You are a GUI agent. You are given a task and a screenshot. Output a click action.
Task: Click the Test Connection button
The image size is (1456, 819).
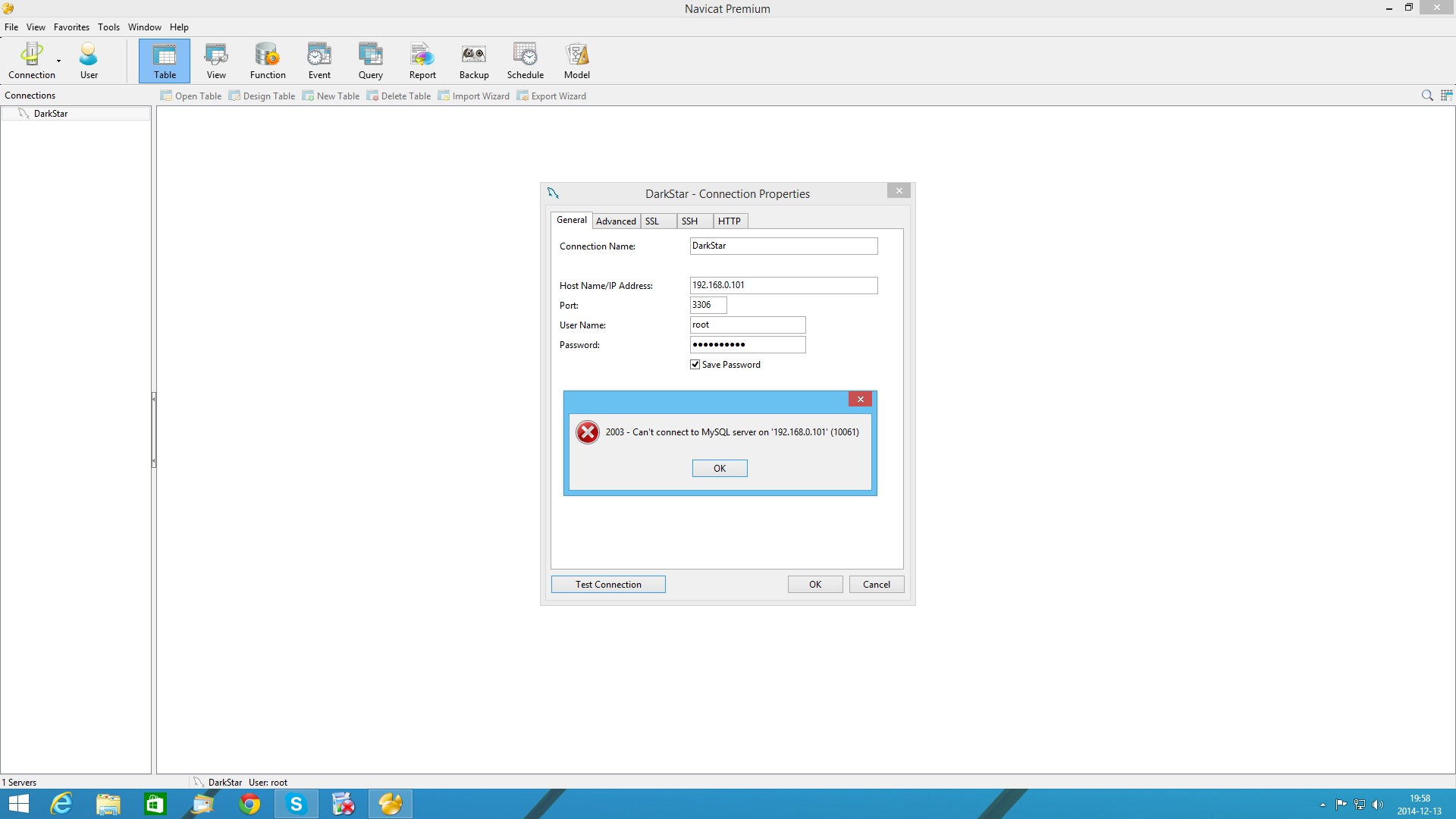pyautogui.click(x=608, y=585)
